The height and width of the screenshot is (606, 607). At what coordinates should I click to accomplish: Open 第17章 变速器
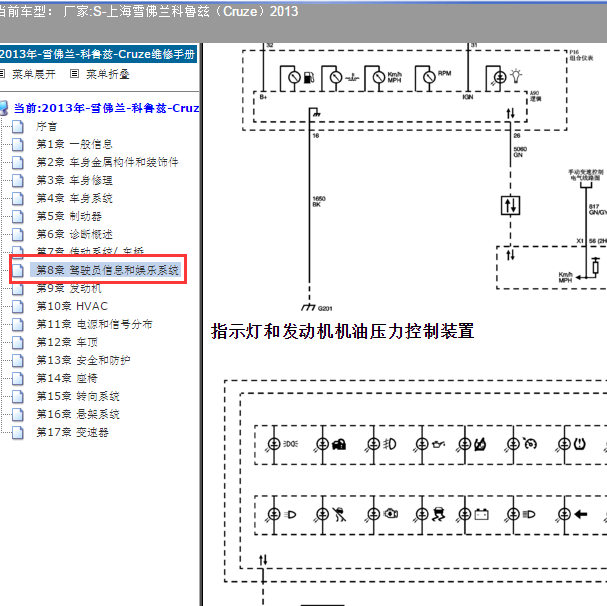click(72, 433)
